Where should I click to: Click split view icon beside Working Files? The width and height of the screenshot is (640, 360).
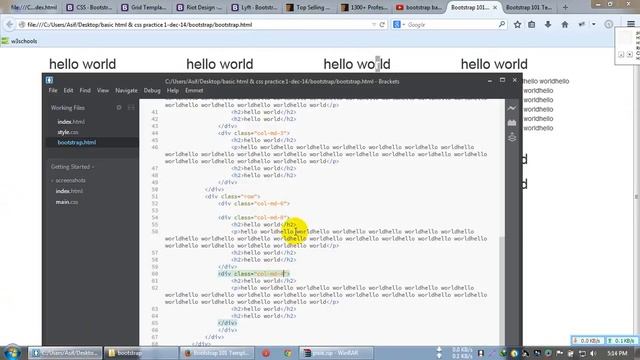(131, 108)
